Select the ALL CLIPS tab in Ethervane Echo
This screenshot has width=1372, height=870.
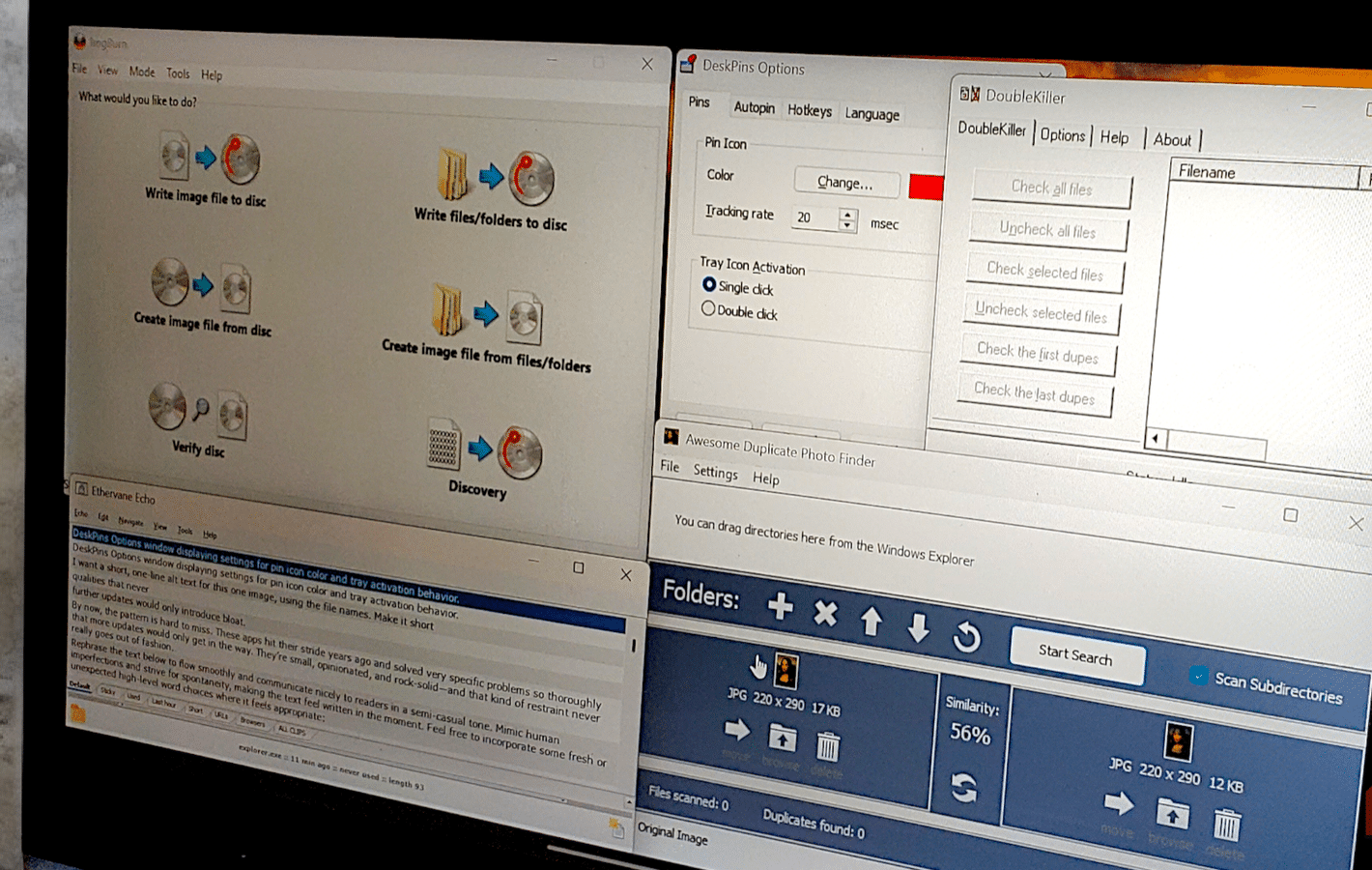tap(292, 731)
